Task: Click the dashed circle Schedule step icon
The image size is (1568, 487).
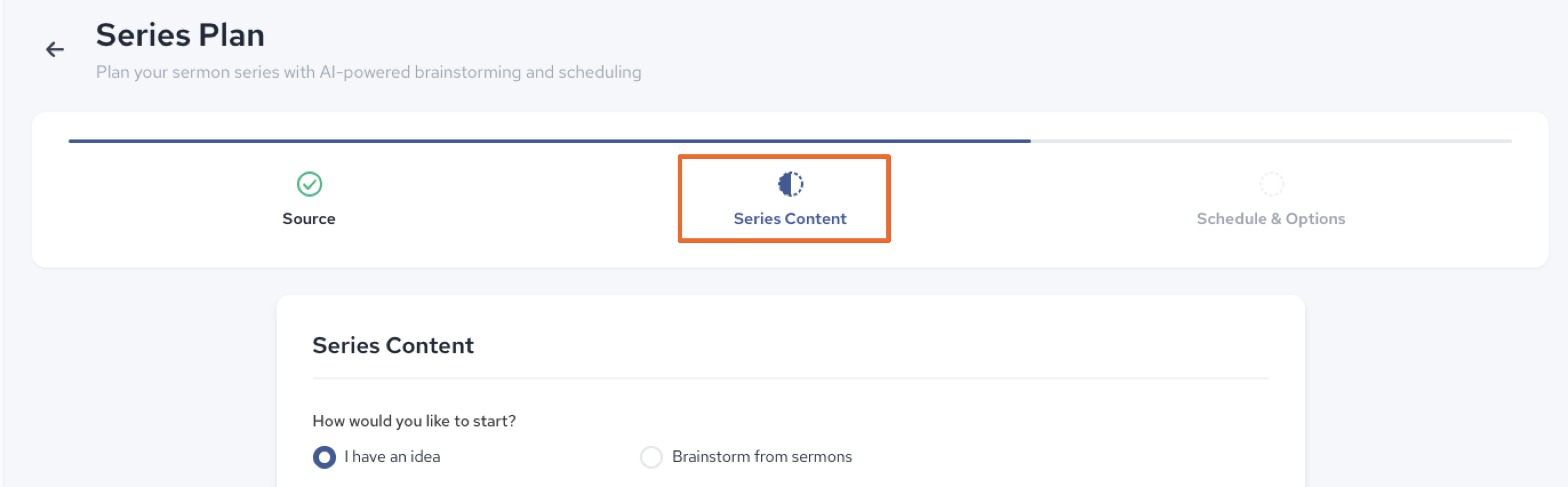Action: [x=1271, y=184]
